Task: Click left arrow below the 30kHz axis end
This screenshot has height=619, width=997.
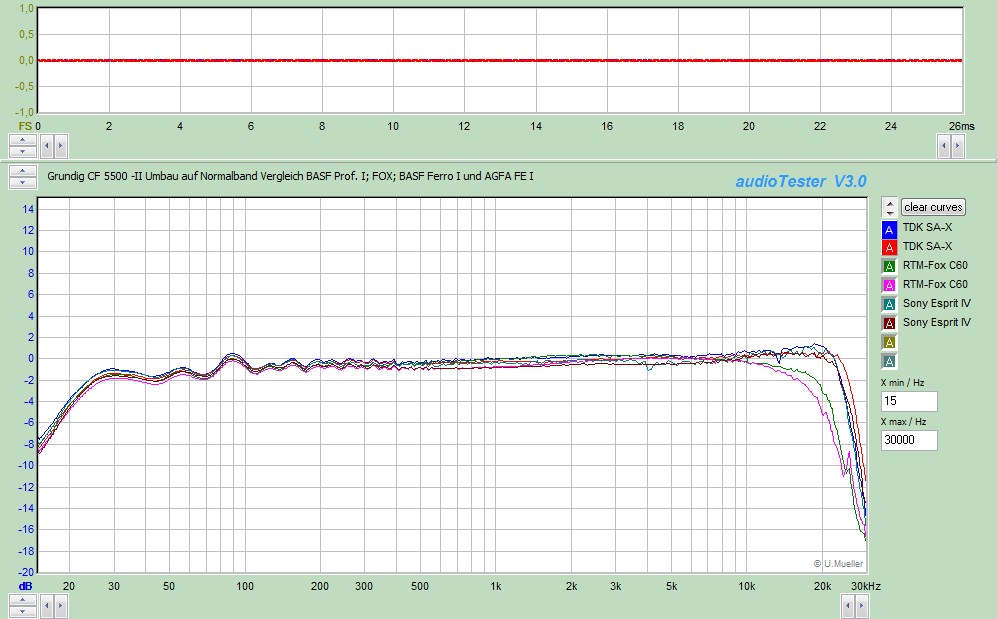Action: (846, 604)
